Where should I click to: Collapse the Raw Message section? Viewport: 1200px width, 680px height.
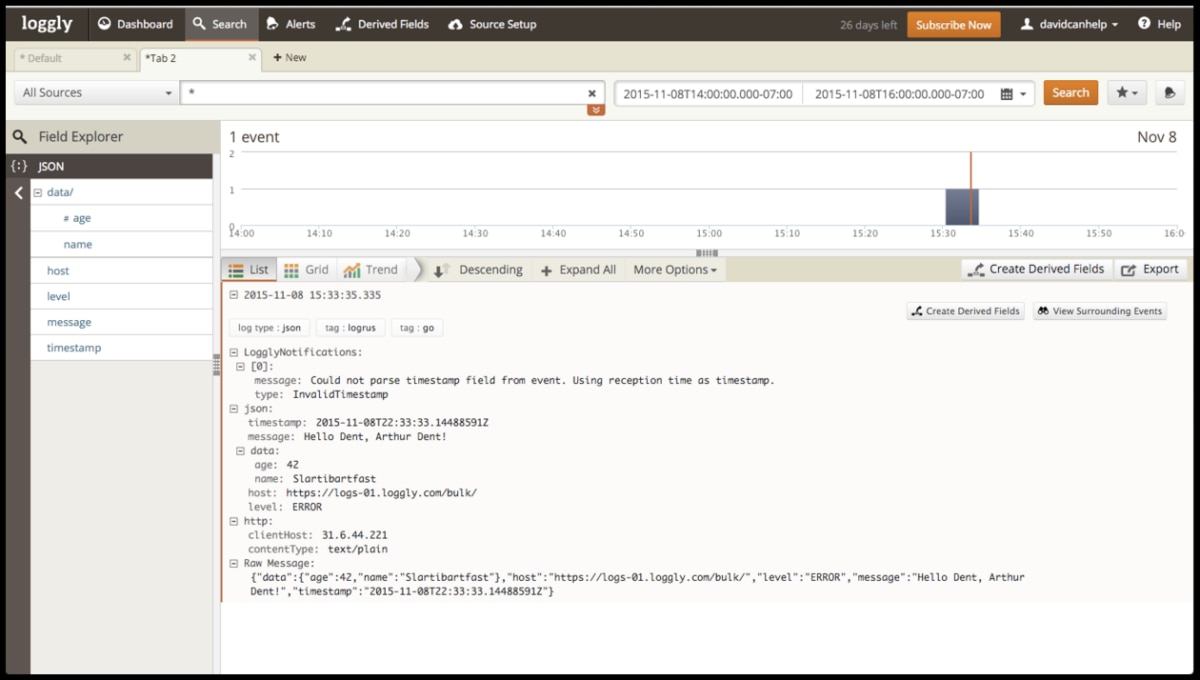tap(232, 563)
